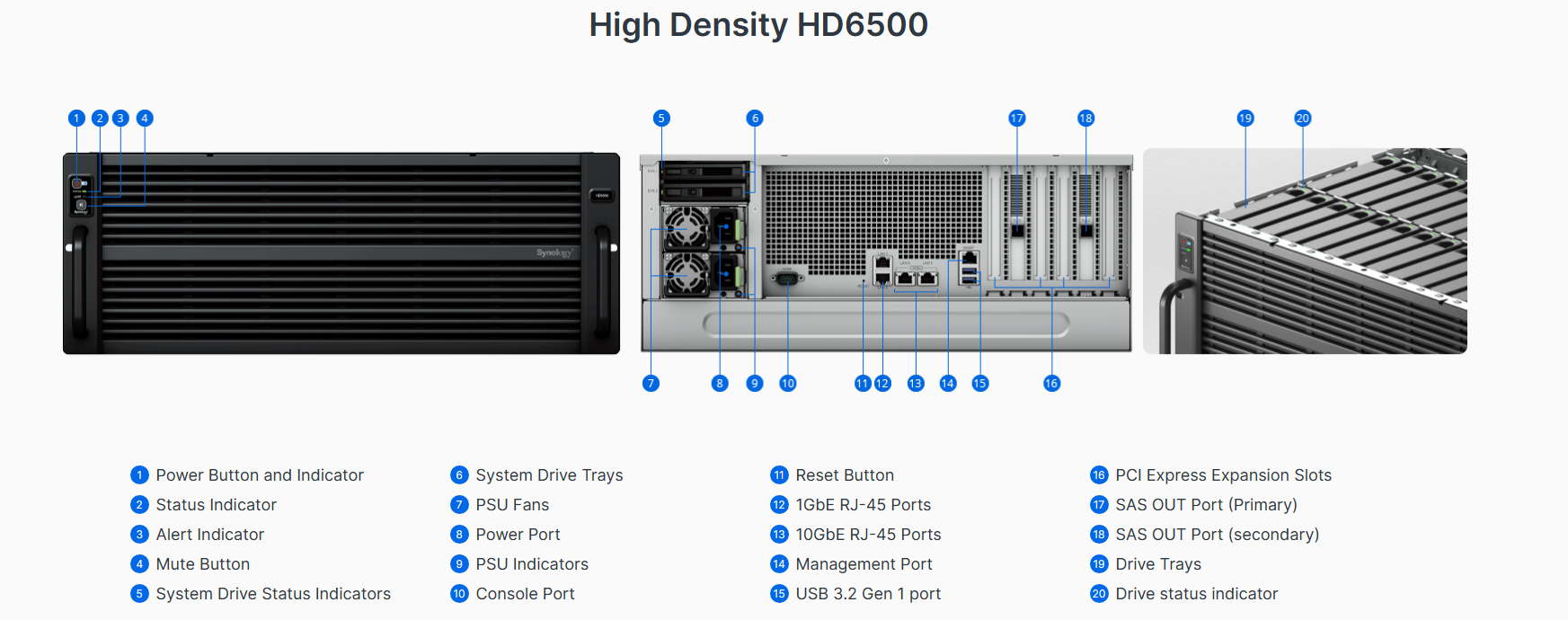This screenshot has height=620, width=1568.
Task: Click callout marker 17 above the rear view diagram
Action: (x=1017, y=118)
